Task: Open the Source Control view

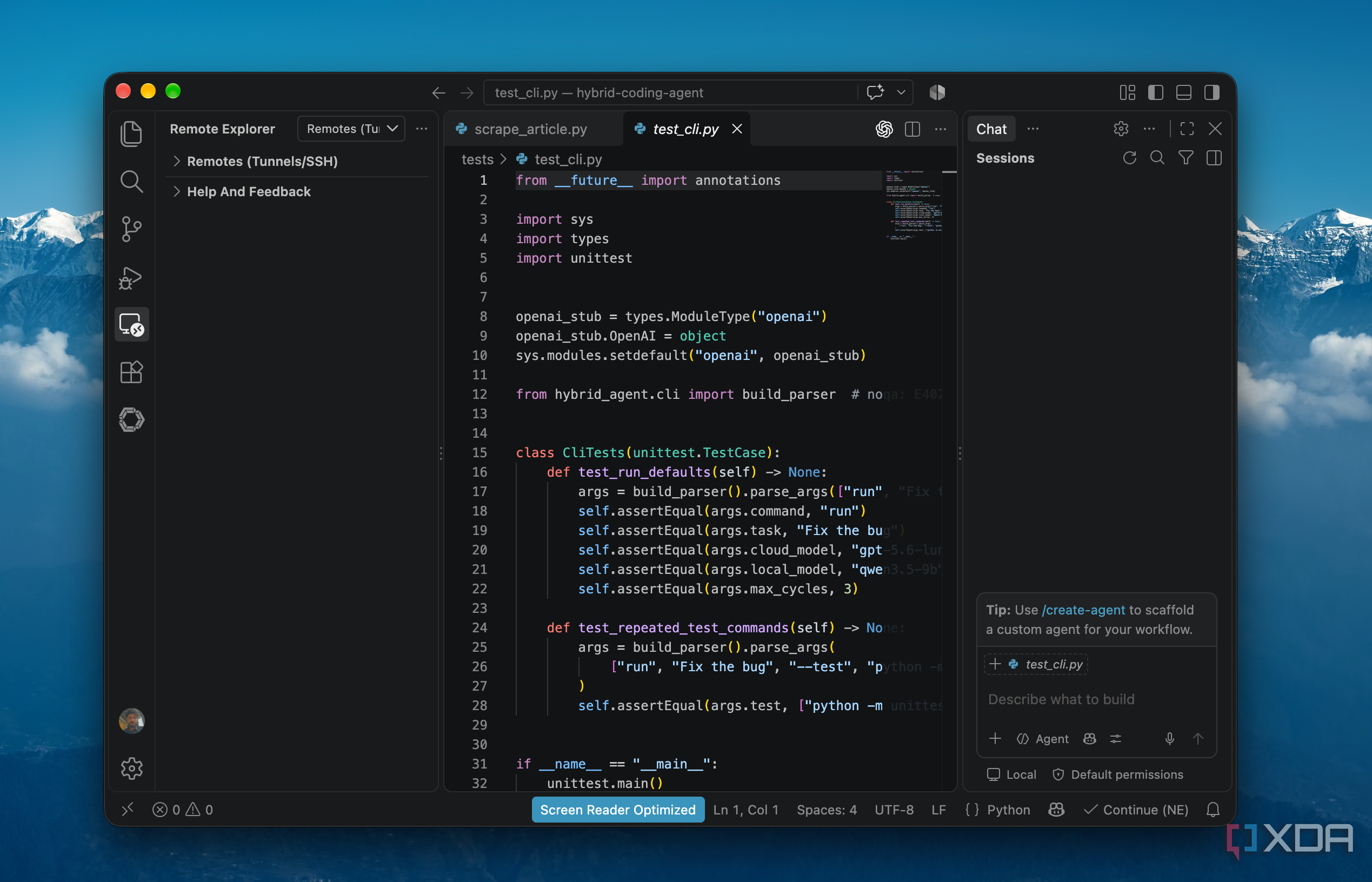Action: coord(131,229)
